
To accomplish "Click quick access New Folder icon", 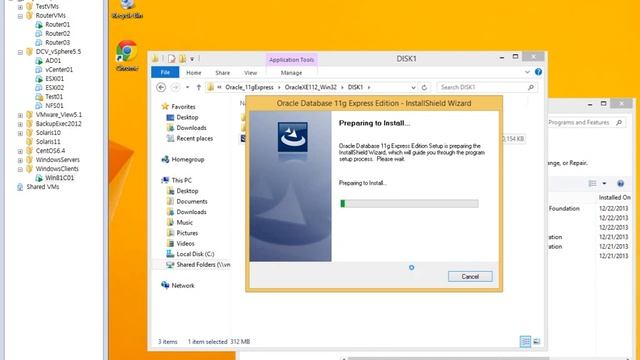I will tap(182, 59).
